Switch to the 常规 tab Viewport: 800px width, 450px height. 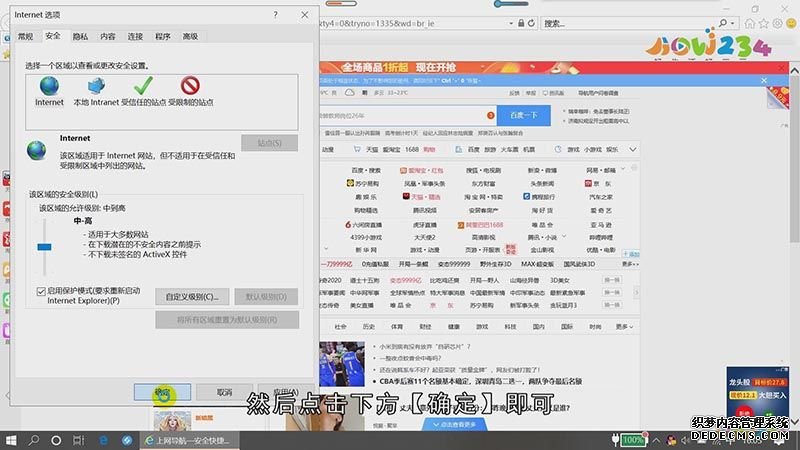click(26, 36)
